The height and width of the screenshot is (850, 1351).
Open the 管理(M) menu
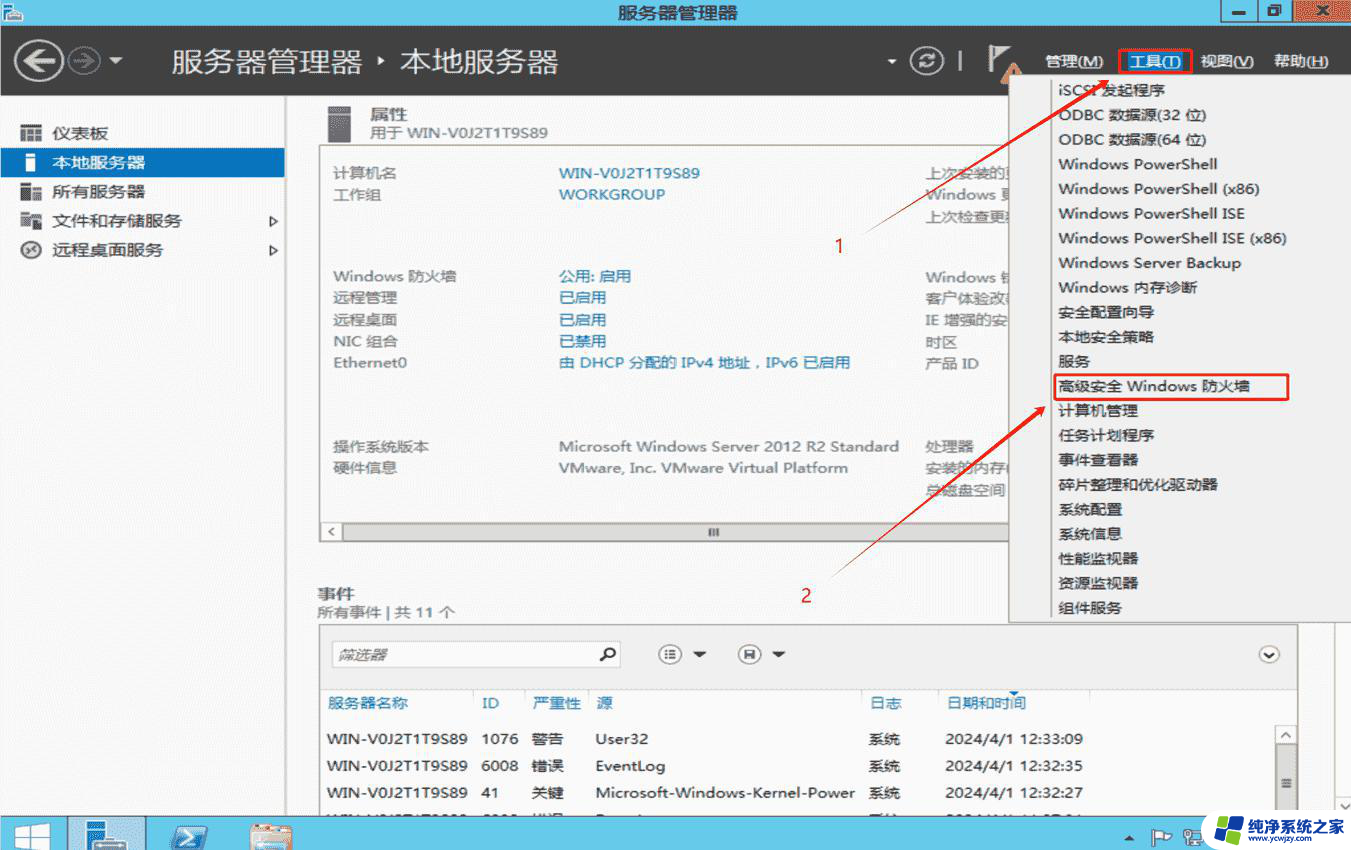1074,62
